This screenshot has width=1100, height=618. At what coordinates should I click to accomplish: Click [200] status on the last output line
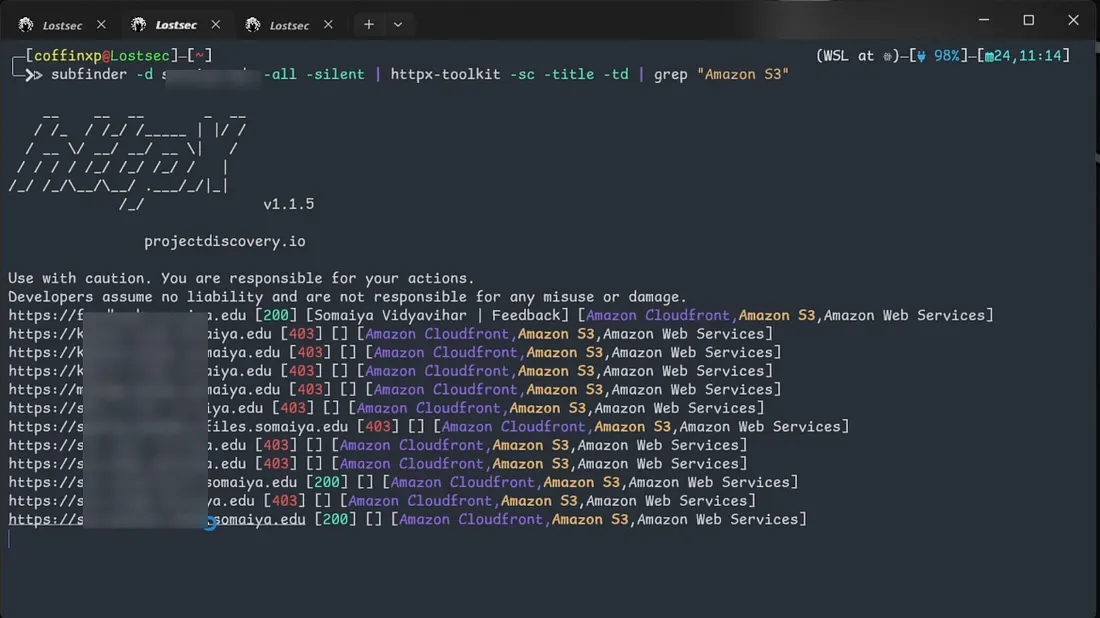coord(335,520)
